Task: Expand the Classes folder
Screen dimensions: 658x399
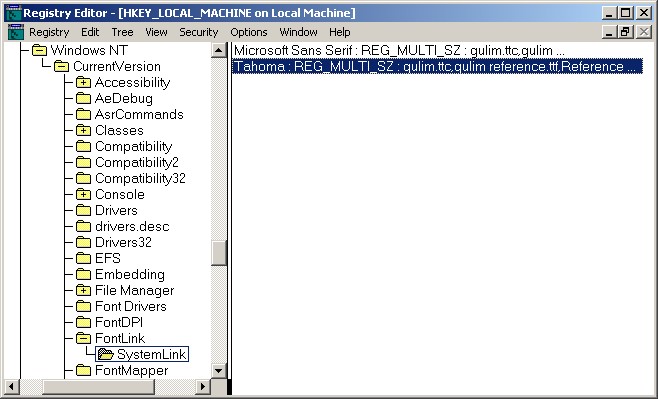Action: (x=83, y=130)
